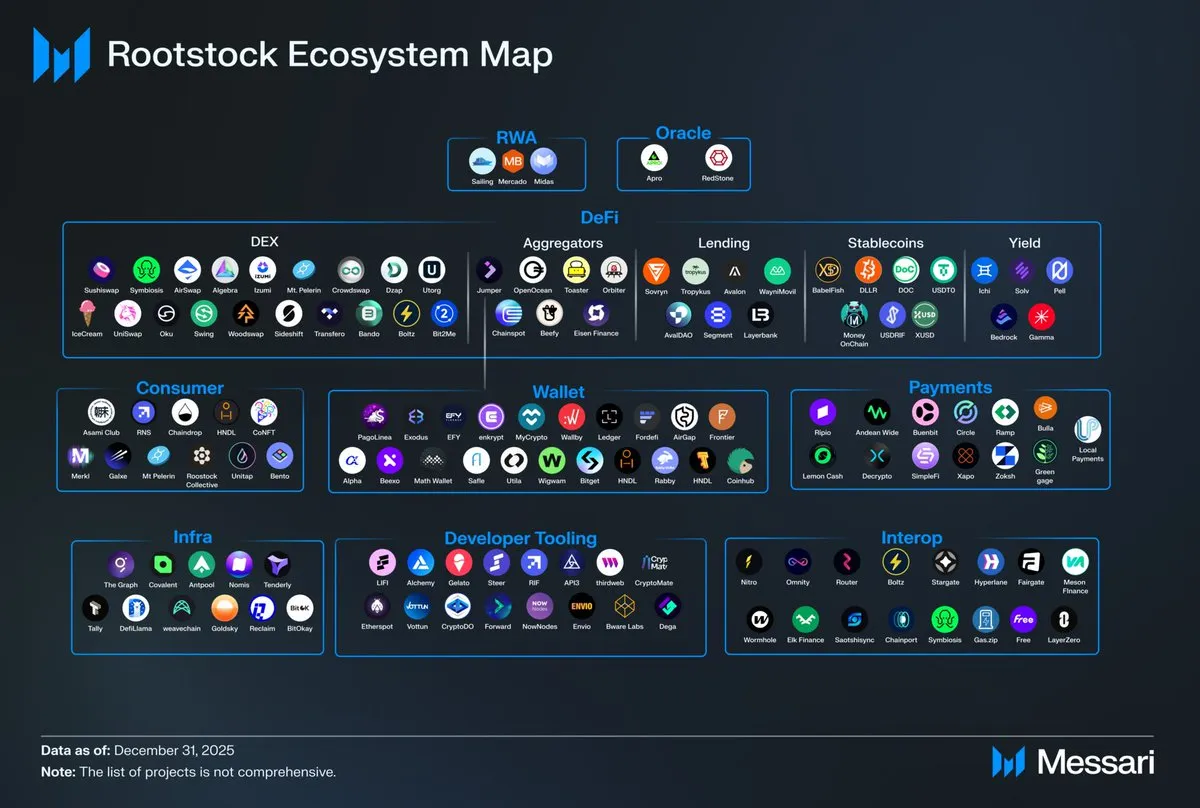Image resolution: width=1200 pixels, height=808 pixels.
Task: Open the Beefy aggregator icon
Action: point(549,313)
